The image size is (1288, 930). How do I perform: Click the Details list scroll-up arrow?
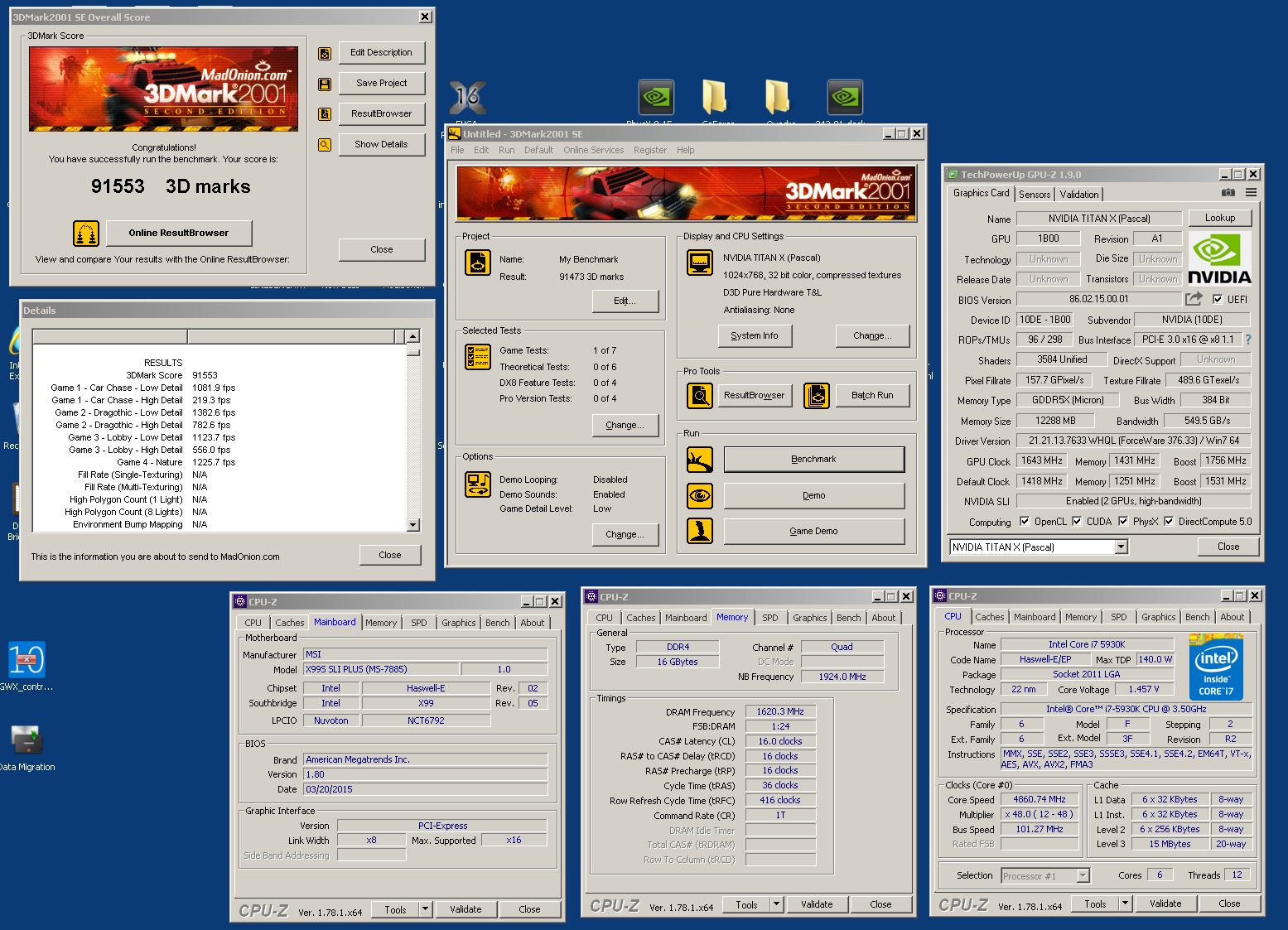[x=413, y=336]
